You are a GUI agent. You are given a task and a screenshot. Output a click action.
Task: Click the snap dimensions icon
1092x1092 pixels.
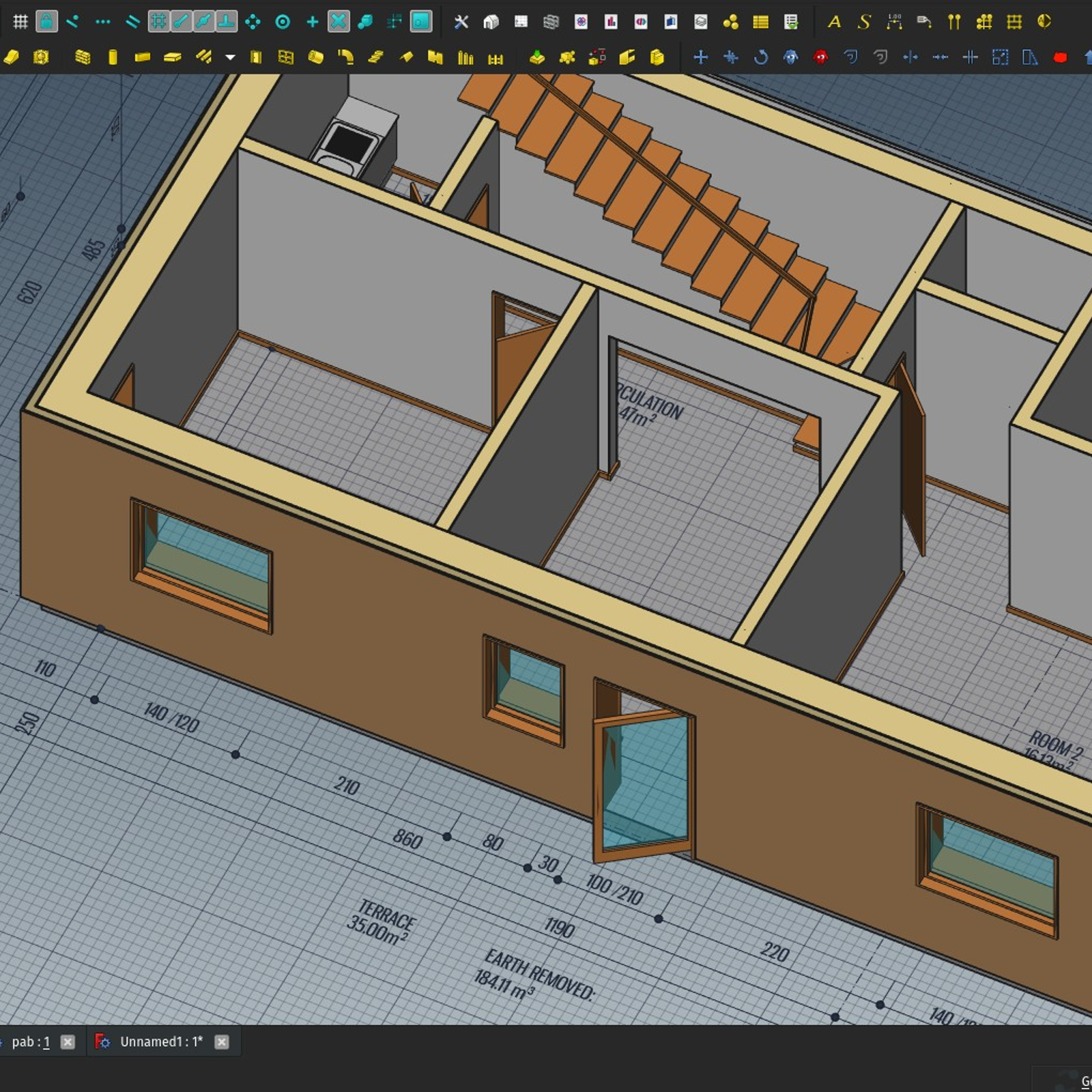(394, 22)
